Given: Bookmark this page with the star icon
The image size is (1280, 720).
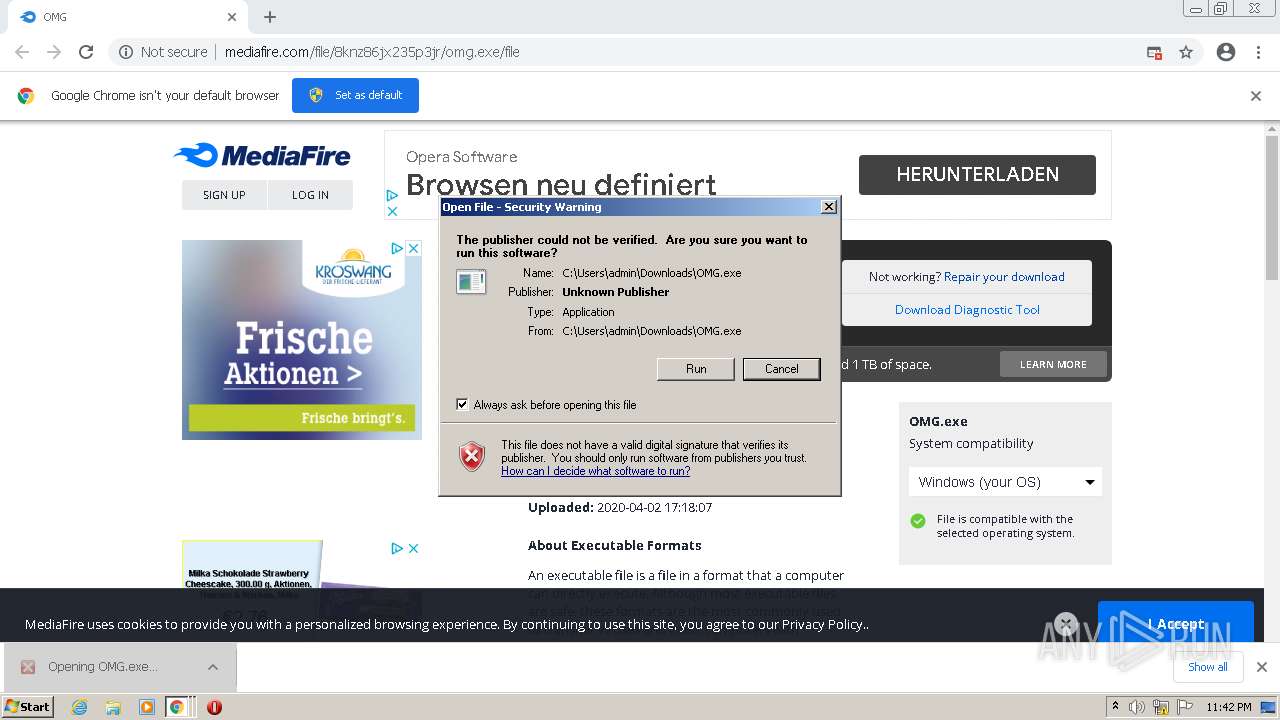Looking at the screenshot, I should click(x=1186, y=52).
